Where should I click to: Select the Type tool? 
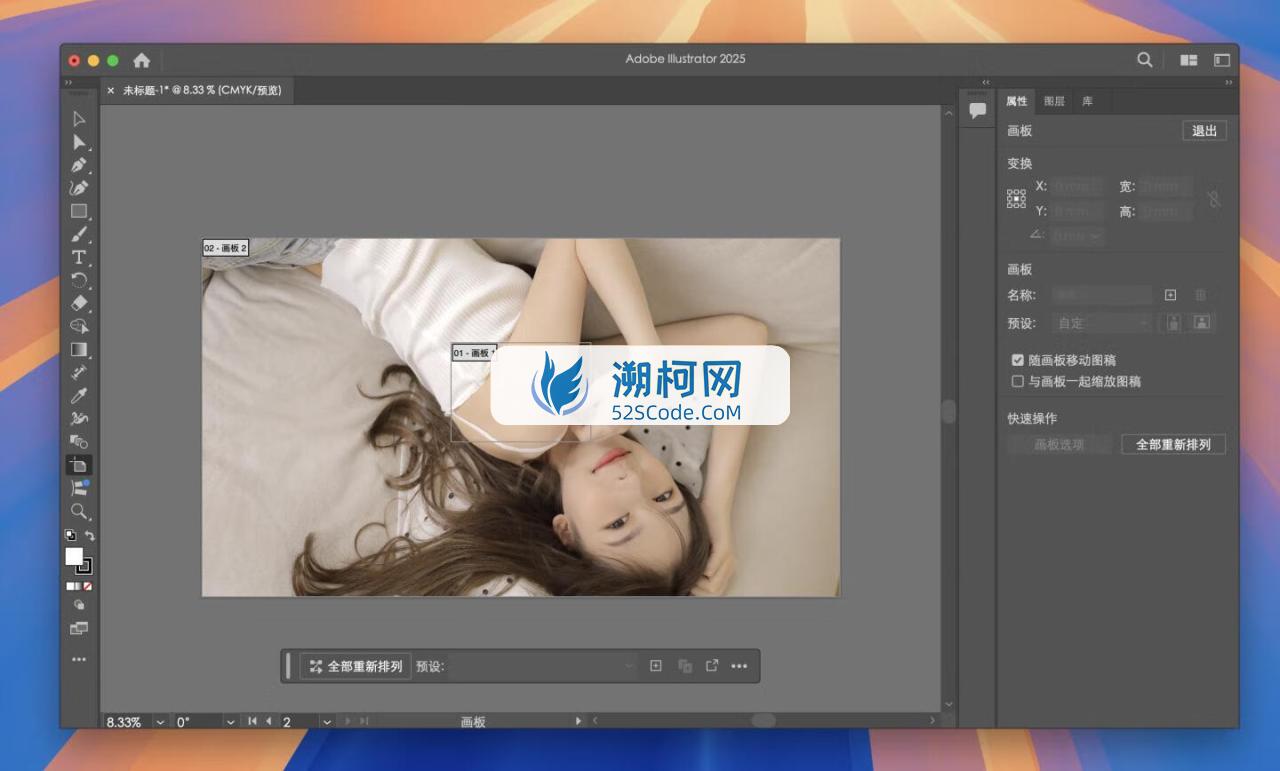(79, 257)
